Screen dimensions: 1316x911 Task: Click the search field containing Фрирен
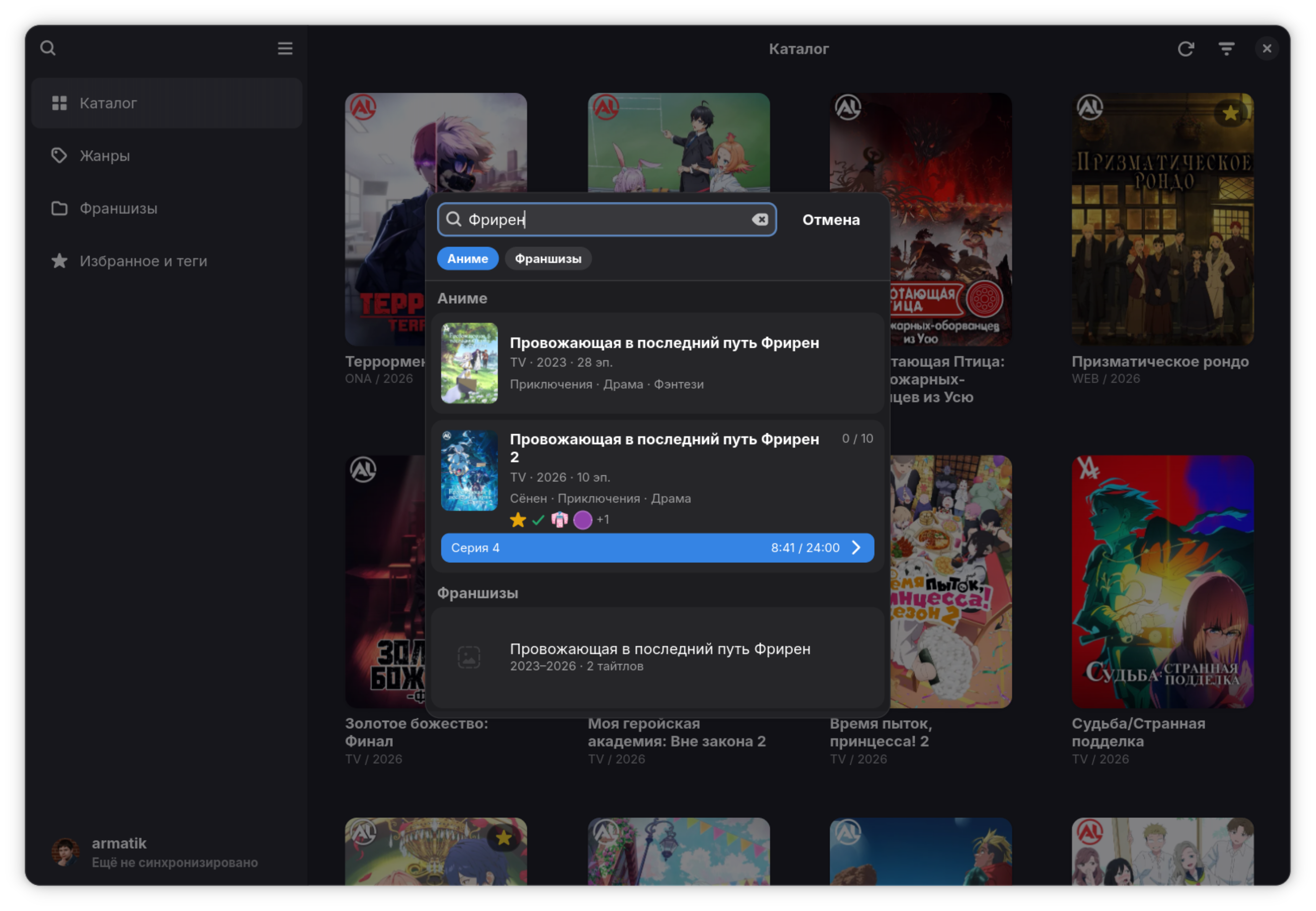(607, 220)
